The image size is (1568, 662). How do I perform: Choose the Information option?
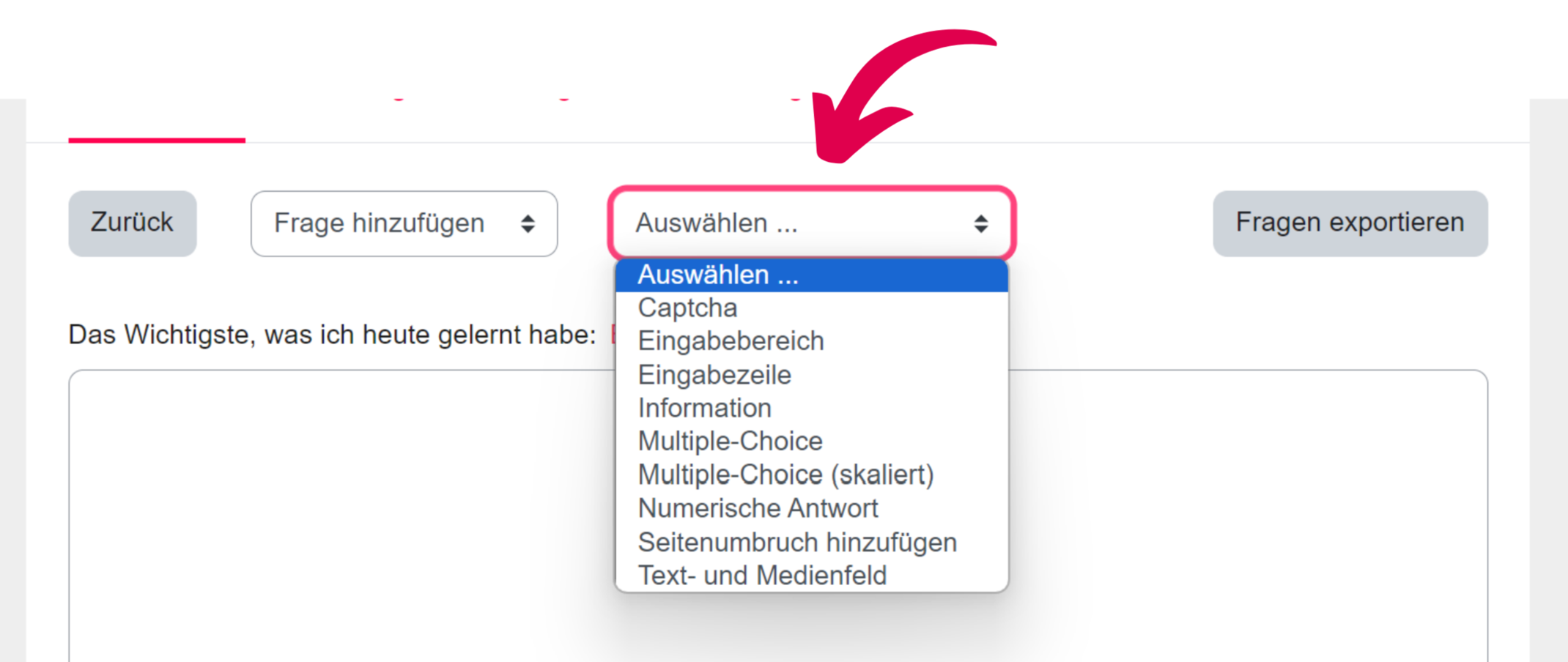click(x=705, y=408)
